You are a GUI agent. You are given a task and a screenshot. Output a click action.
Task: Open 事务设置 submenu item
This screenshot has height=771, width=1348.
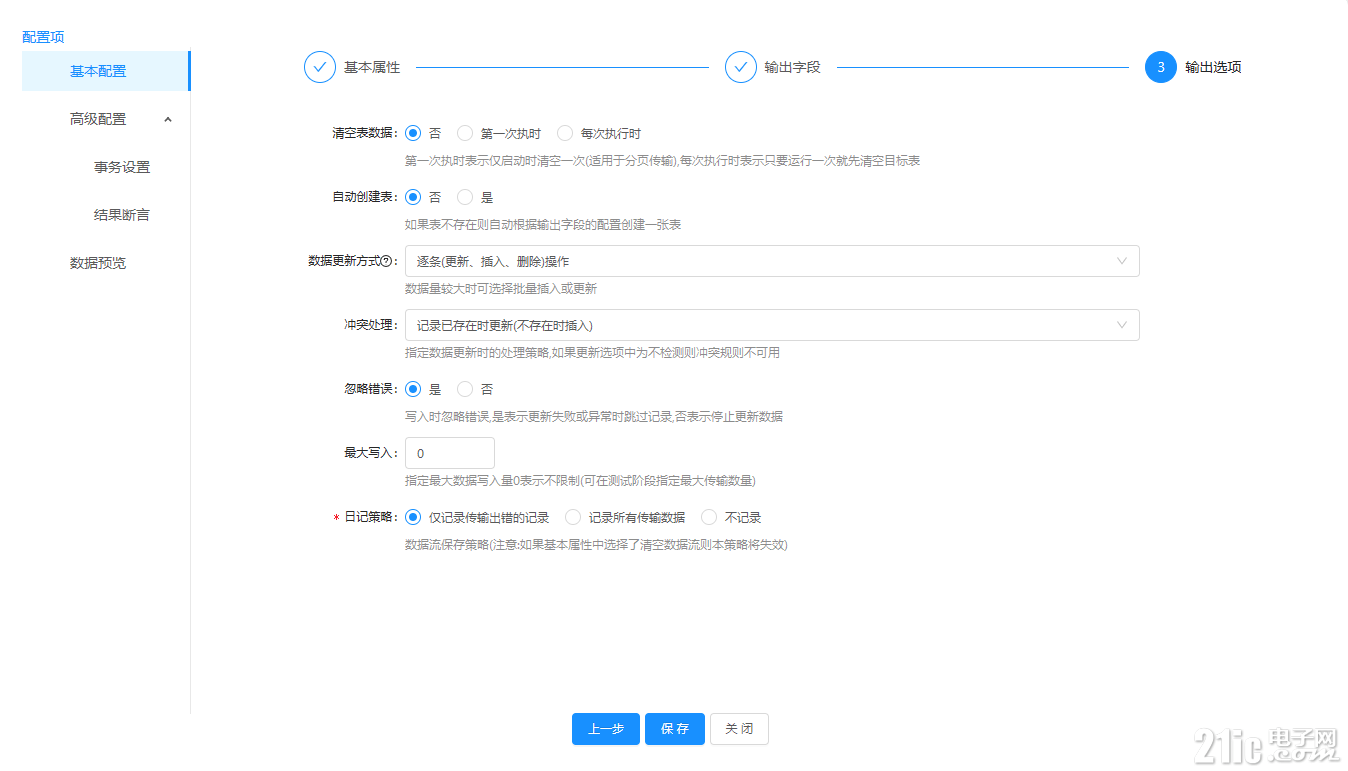pyautogui.click(x=122, y=167)
